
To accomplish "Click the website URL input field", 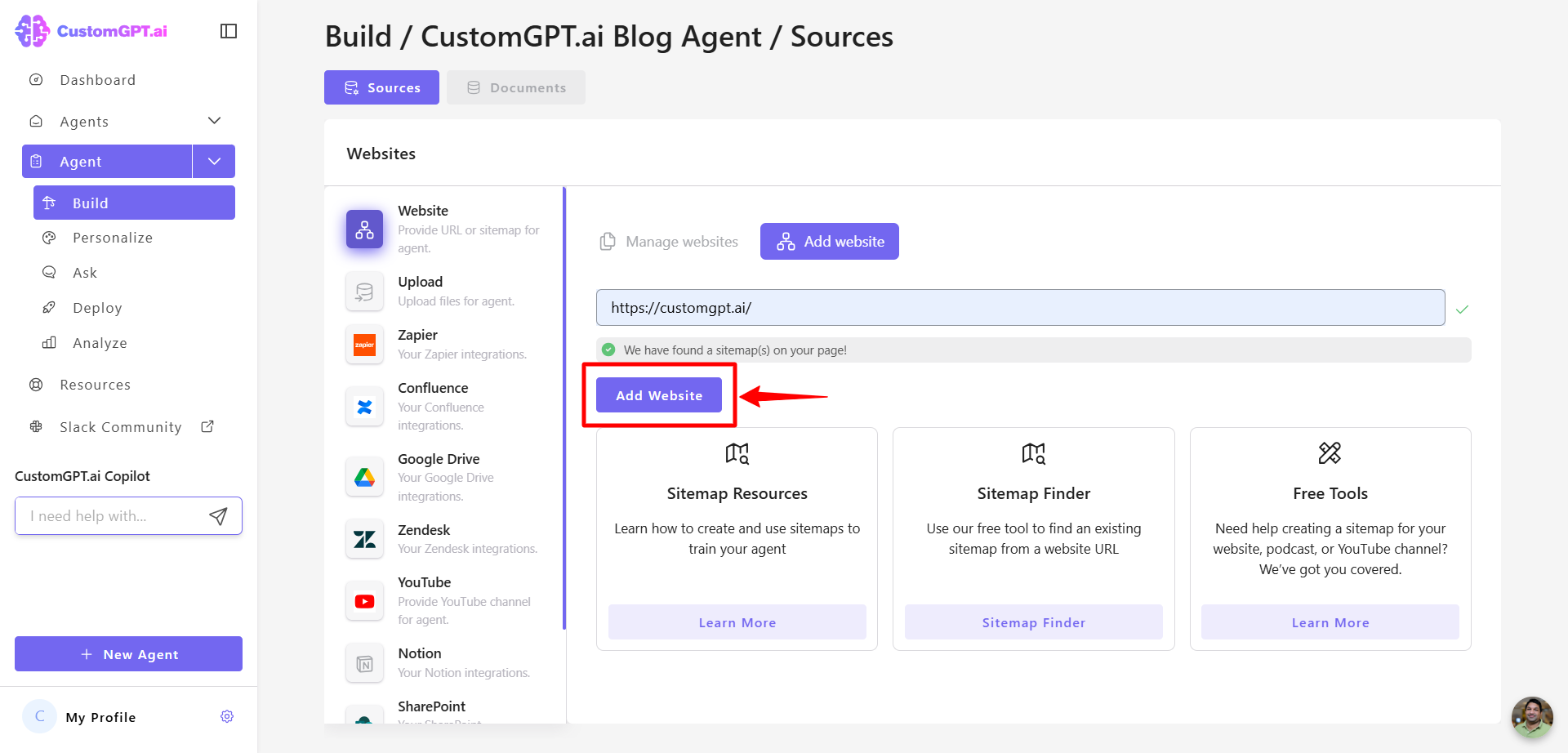I will click(1021, 308).
